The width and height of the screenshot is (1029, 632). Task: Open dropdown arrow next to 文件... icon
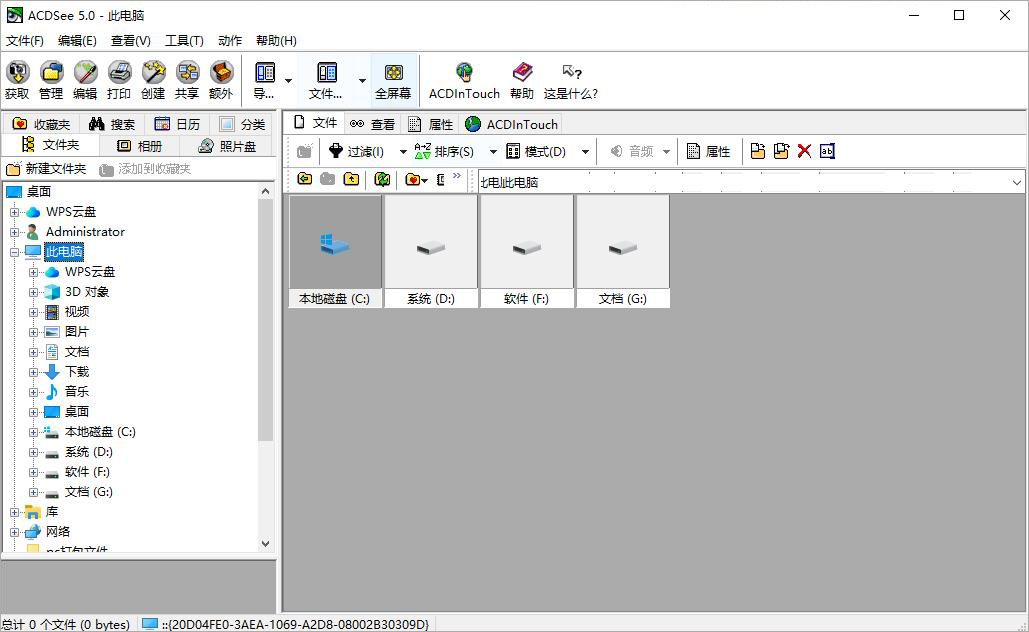pos(362,81)
